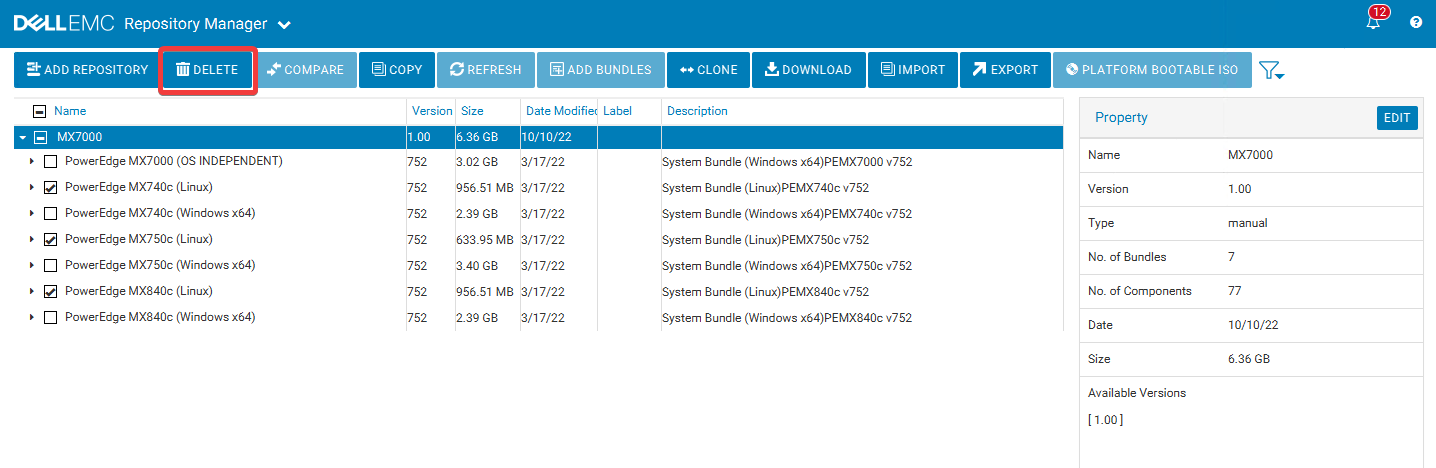1436x468 pixels.
Task: Click the Download toolbar button
Action: point(808,70)
